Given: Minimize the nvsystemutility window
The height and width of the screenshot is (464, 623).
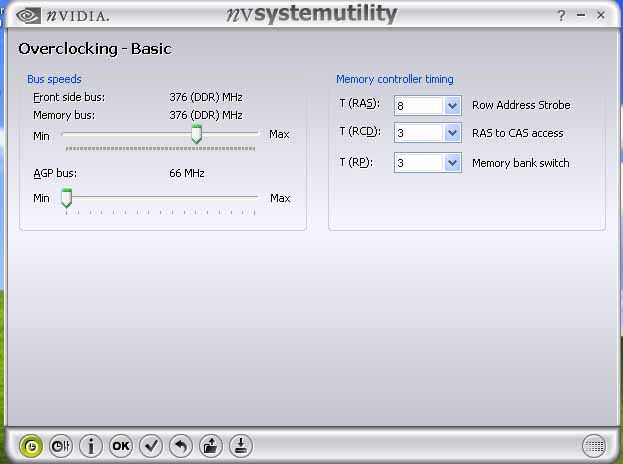Looking at the screenshot, I should (x=581, y=15).
